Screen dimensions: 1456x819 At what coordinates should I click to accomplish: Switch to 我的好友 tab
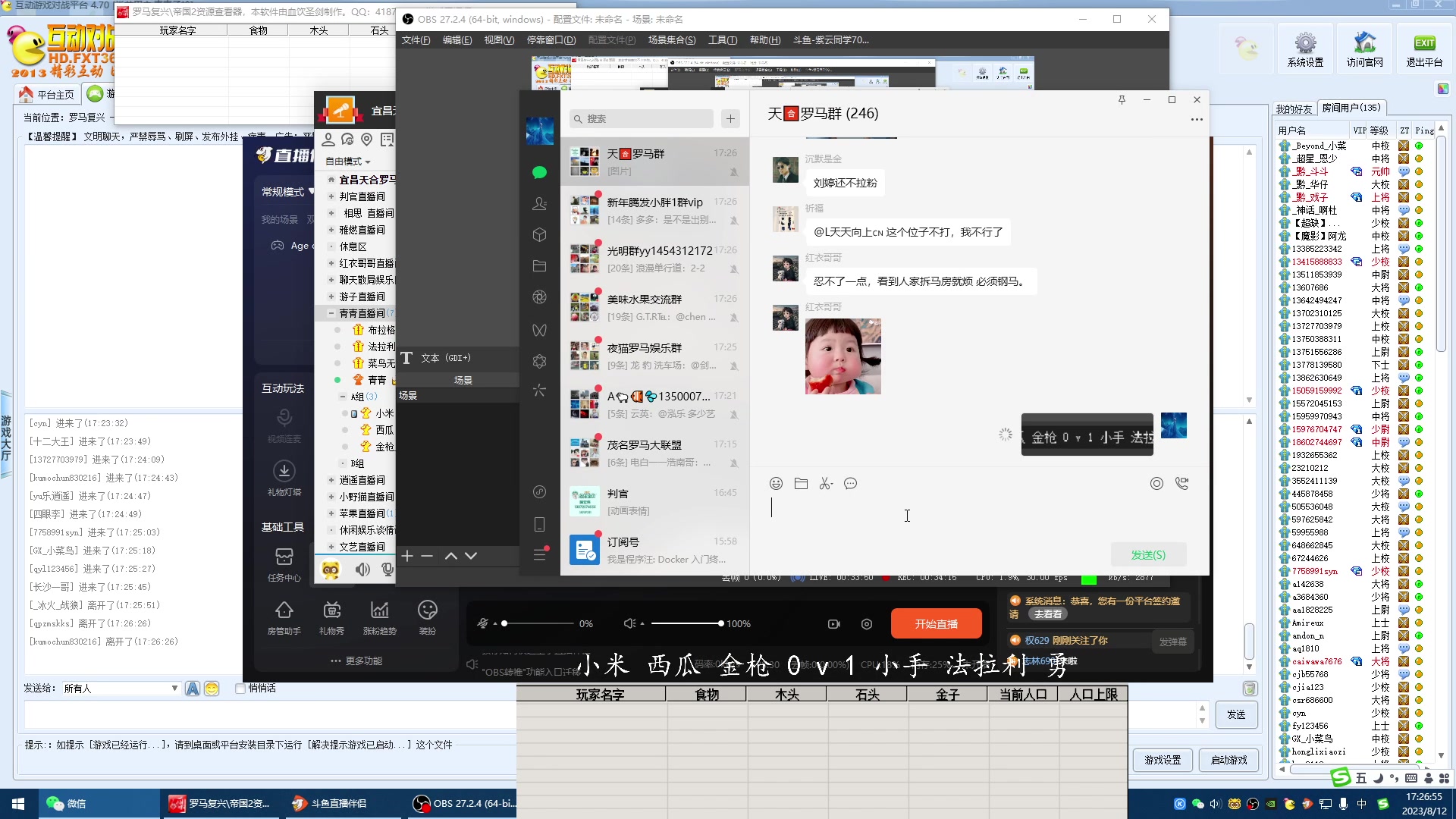coord(1294,108)
